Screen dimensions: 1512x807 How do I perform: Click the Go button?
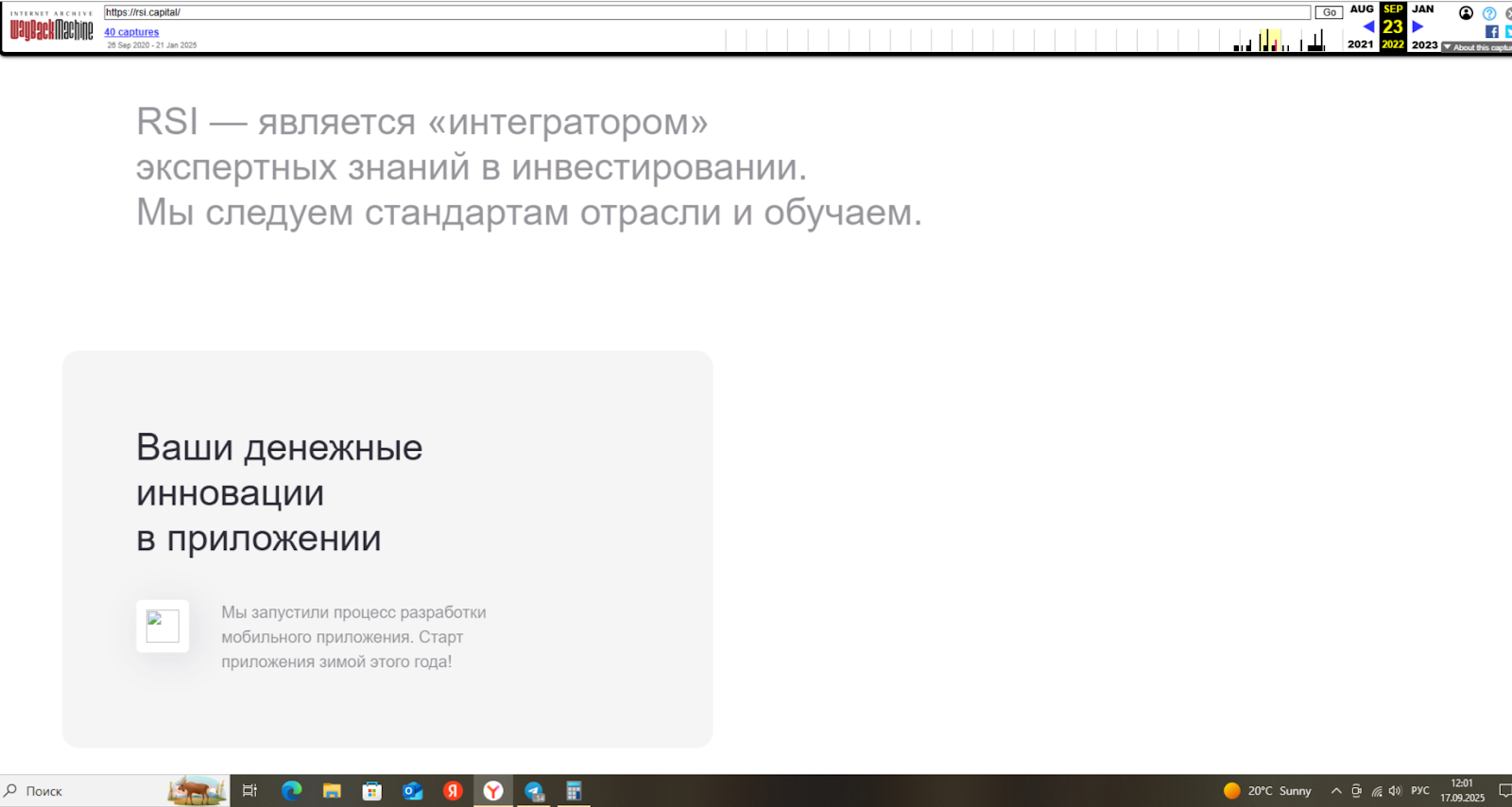[1329, 12]
